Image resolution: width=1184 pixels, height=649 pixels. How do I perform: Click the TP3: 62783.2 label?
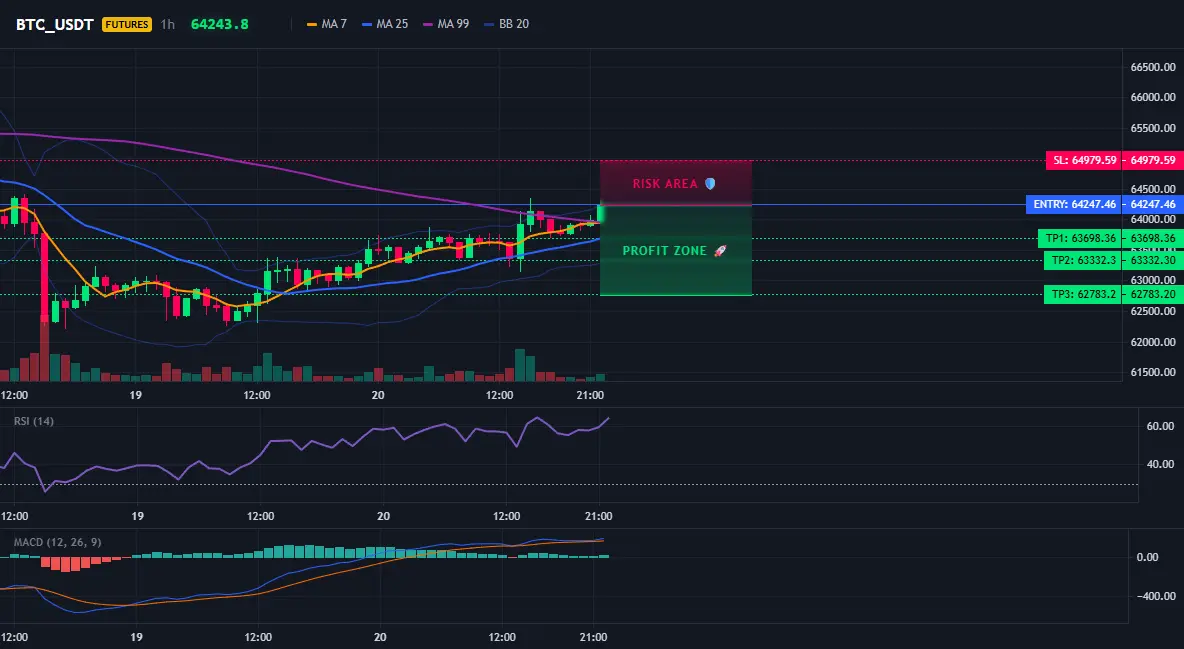tap(1083, 294)
